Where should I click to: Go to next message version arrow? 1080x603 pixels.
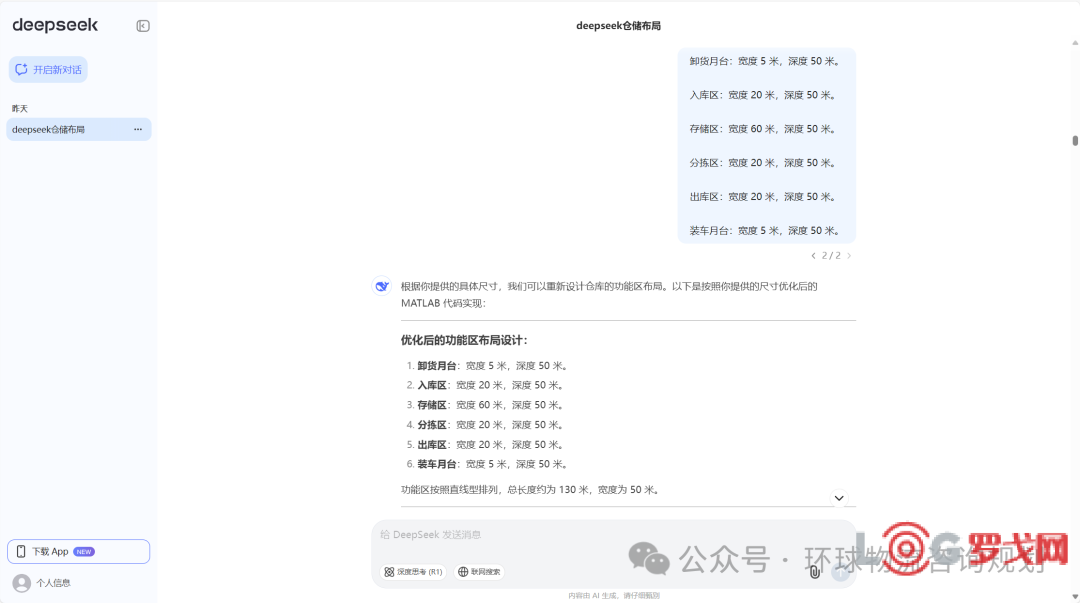pos(849,256)
